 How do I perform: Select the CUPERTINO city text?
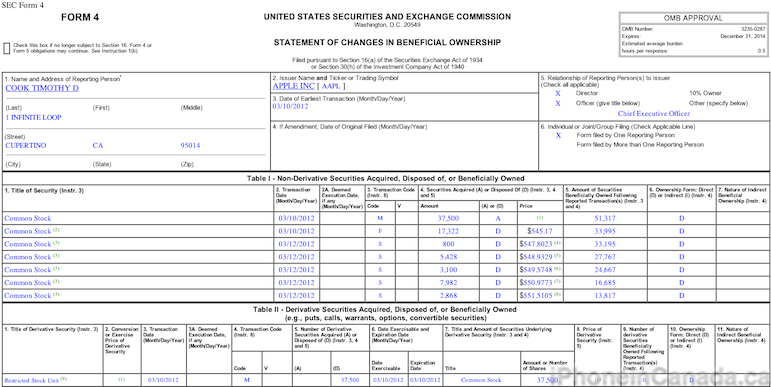(x=26, y=146)
